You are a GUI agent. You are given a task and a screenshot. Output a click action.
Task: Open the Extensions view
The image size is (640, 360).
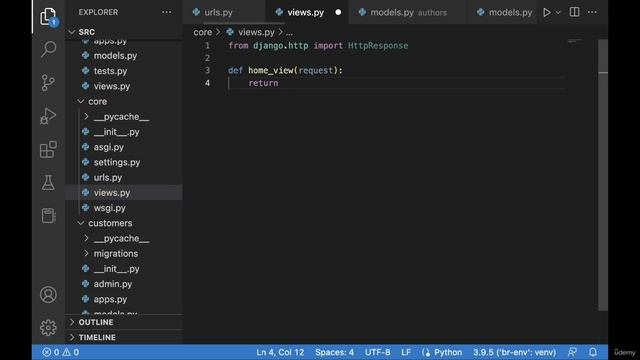point(48,149)
